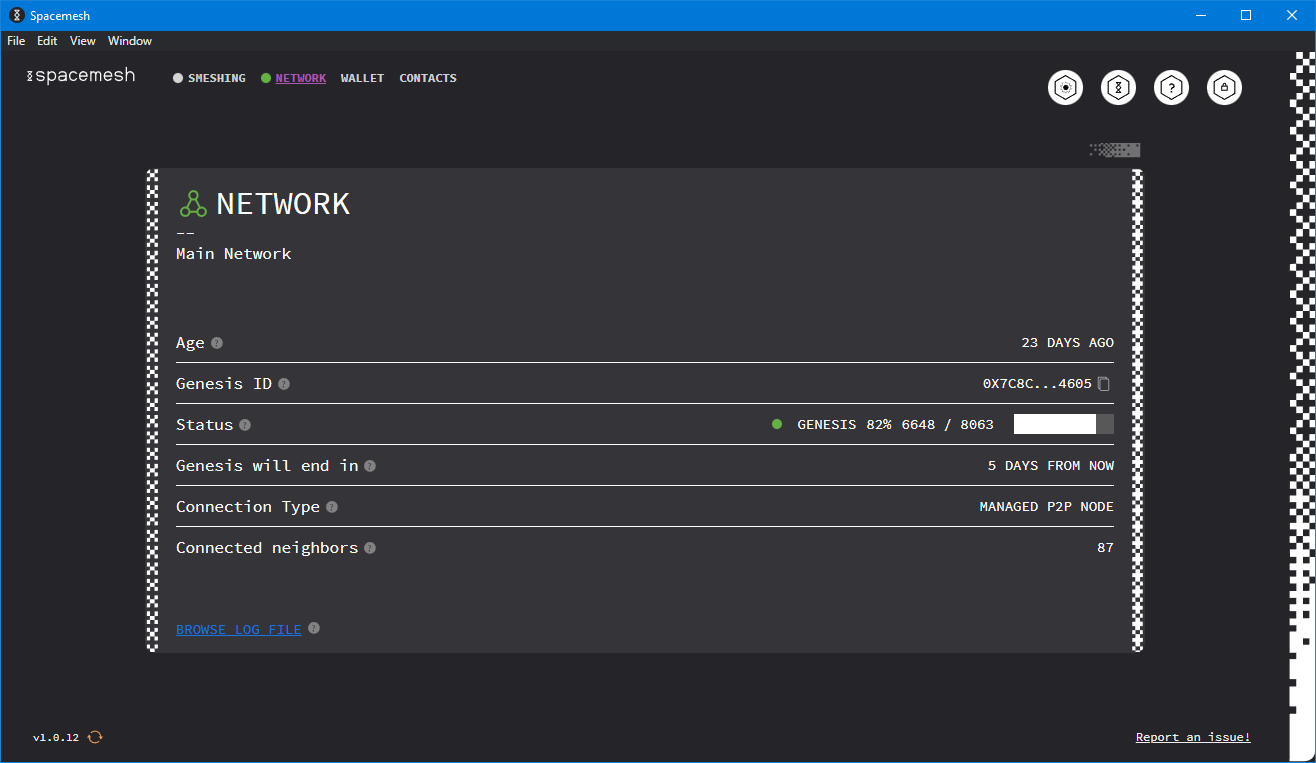This screenshot has width=1316, height=763.
Task: Lock wallet using padlock hexagon icon
Action: pyautogui.click(x=1225, y=88)
